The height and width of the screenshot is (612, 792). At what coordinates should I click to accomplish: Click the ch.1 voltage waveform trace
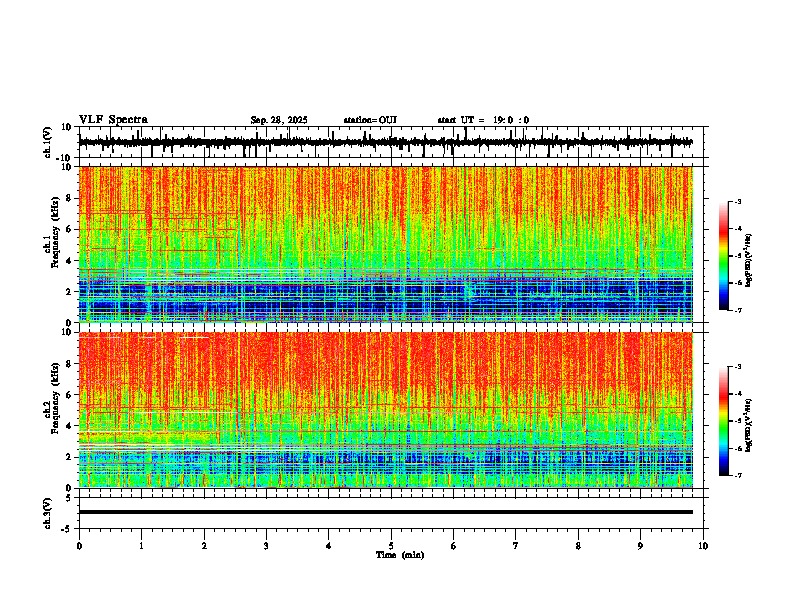click(385, 142)
